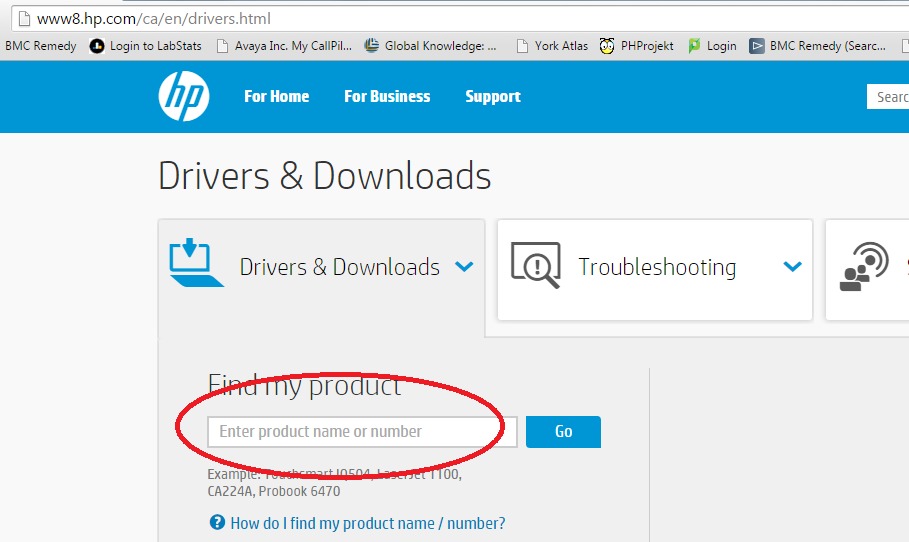909x542 pixels.
Task: Click the PHProjekt owl favicon
Action: (607, 46)
